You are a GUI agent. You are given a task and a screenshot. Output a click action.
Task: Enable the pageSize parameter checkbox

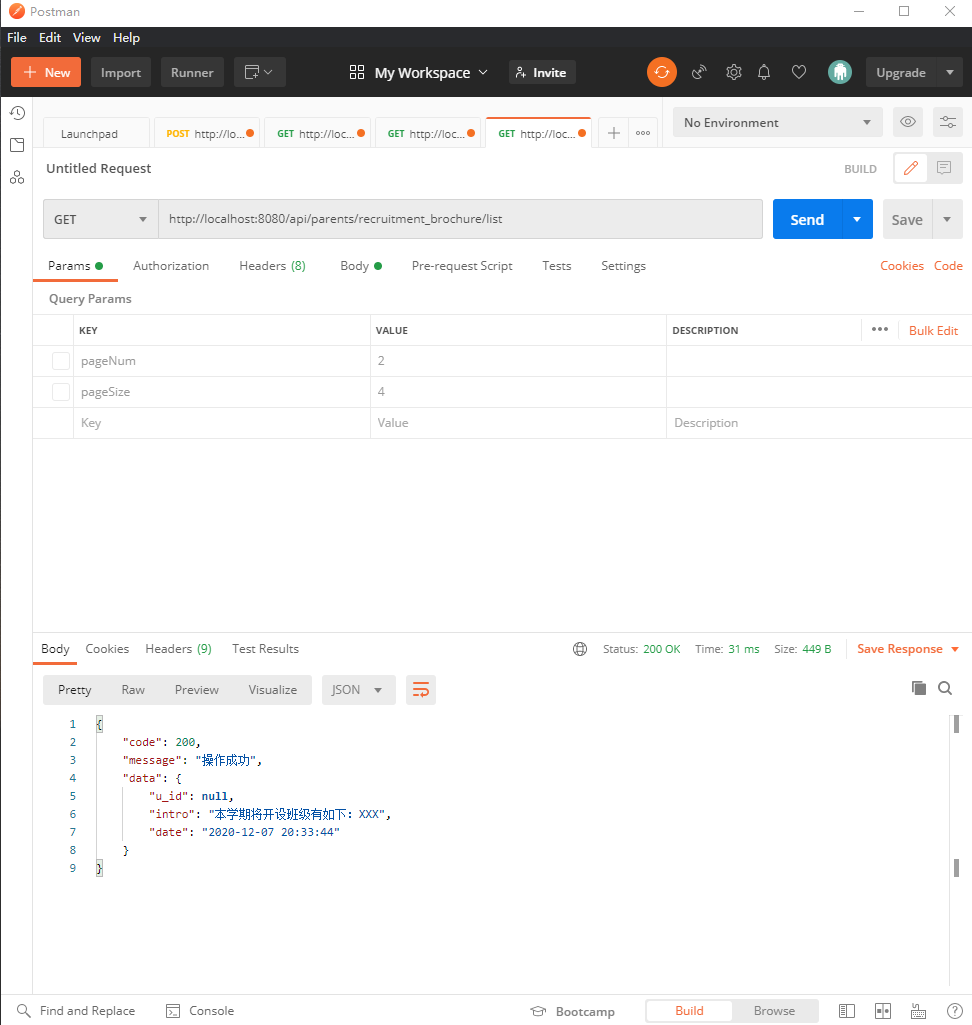pyautogui.click(x=61, y=392)
